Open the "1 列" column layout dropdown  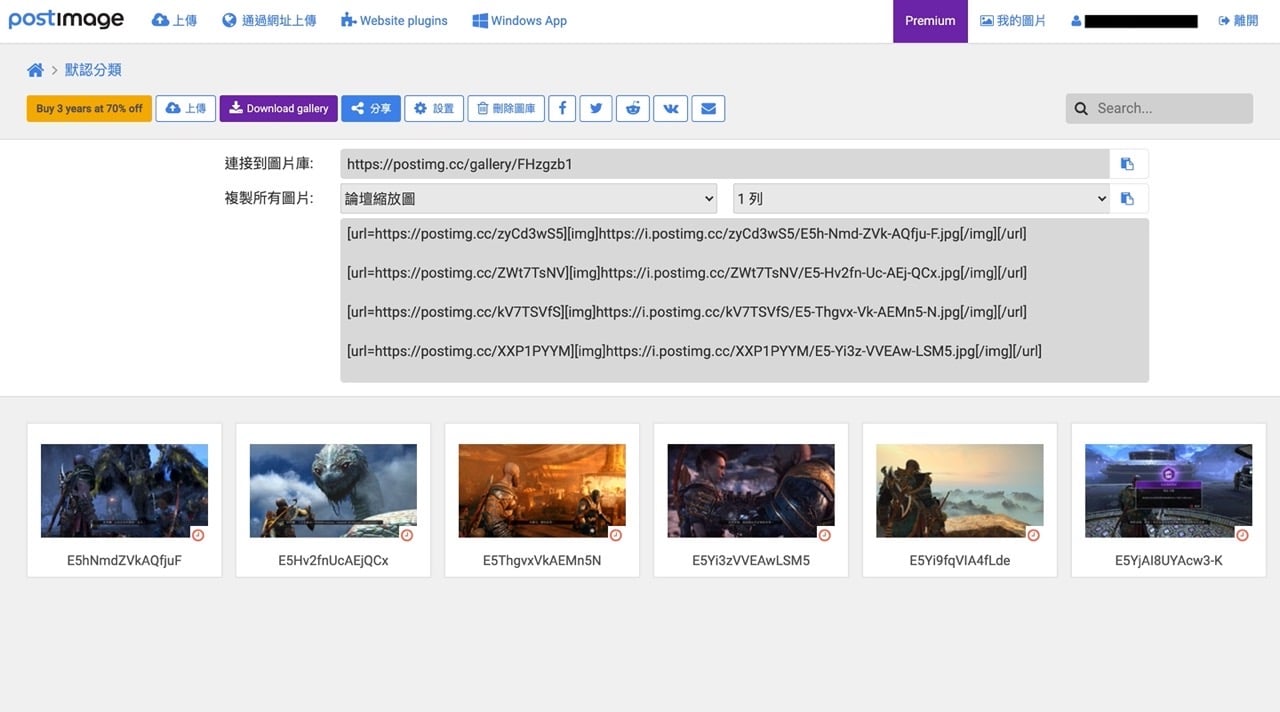click(920, 198)
